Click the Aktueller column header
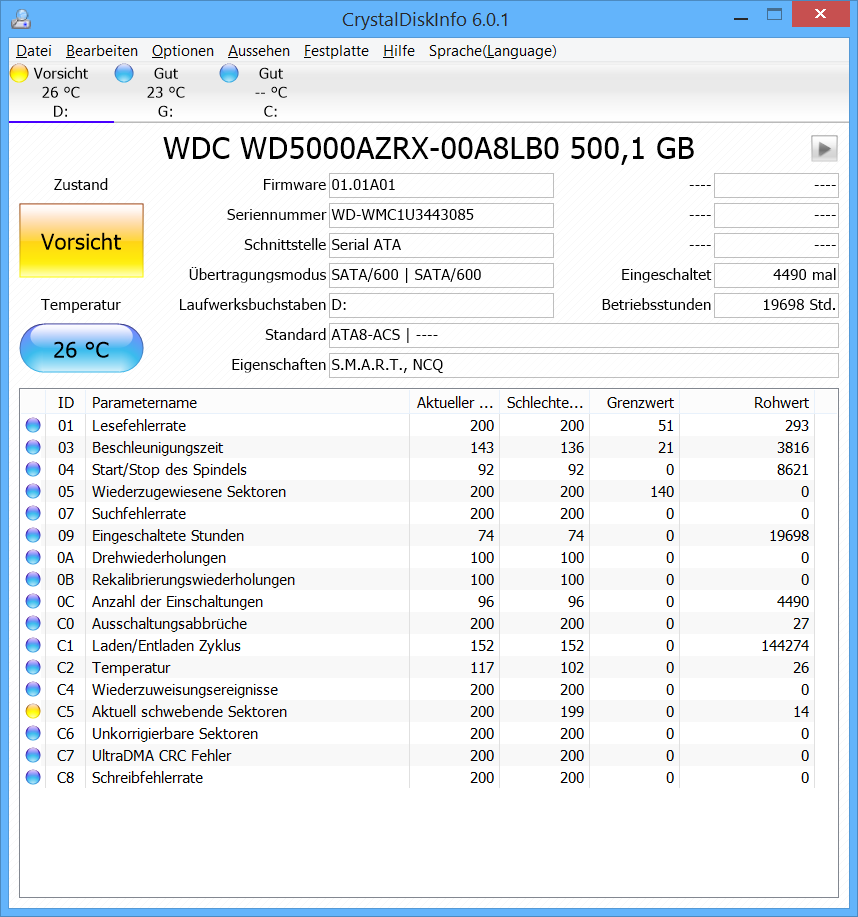Viewport: 858px width, 917px height. [x=454, y=402]
